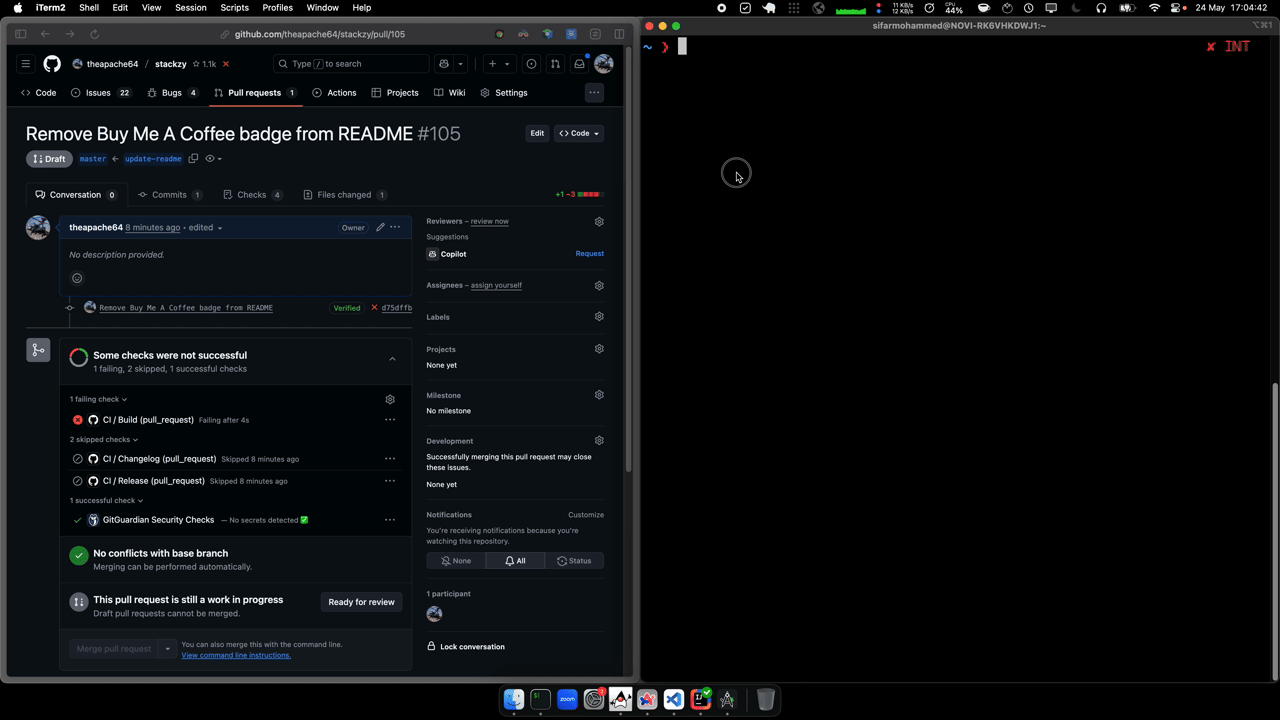Open Zoom app from the Dock
The height and width of the screenshot is (720, 1280).
(567, 699)
